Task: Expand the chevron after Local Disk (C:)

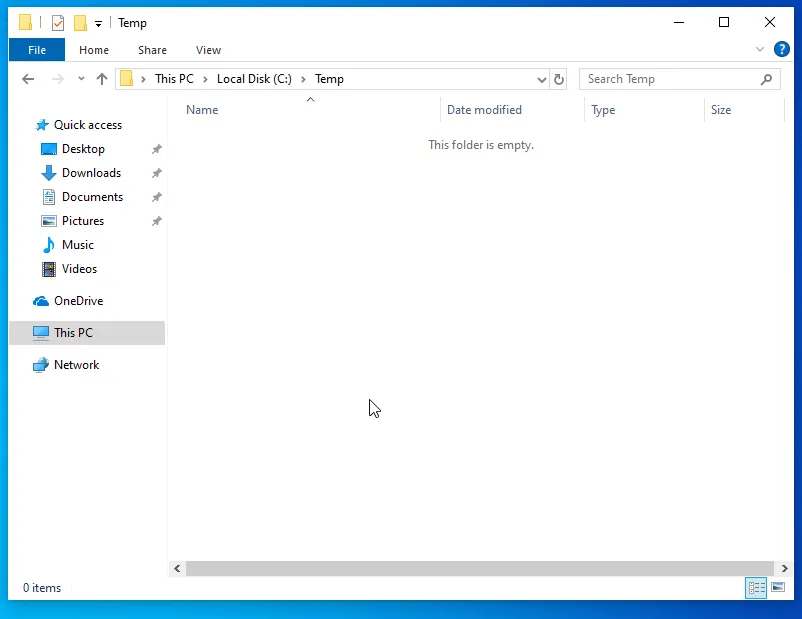Action: [303, 79]
